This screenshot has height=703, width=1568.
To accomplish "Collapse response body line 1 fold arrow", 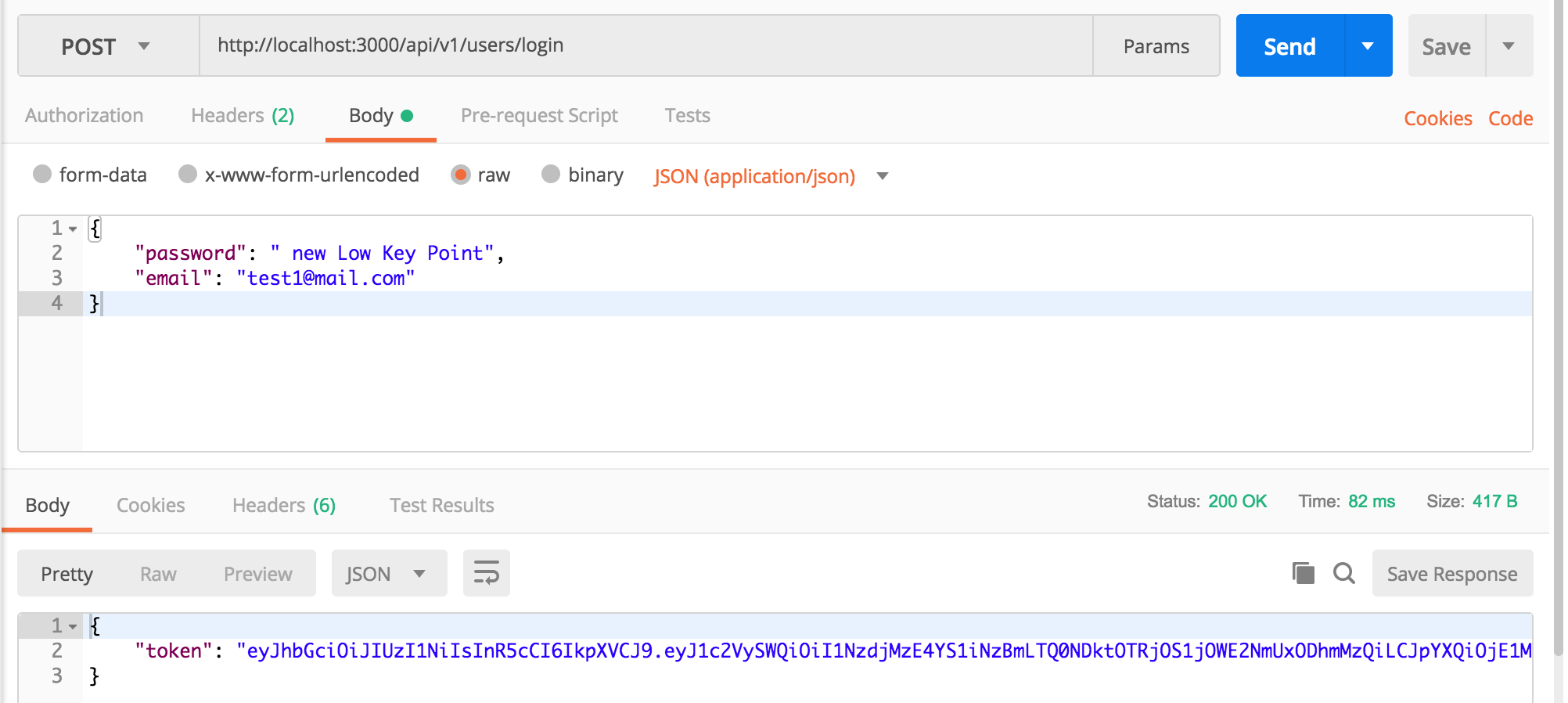I will [x=73, y=627].
